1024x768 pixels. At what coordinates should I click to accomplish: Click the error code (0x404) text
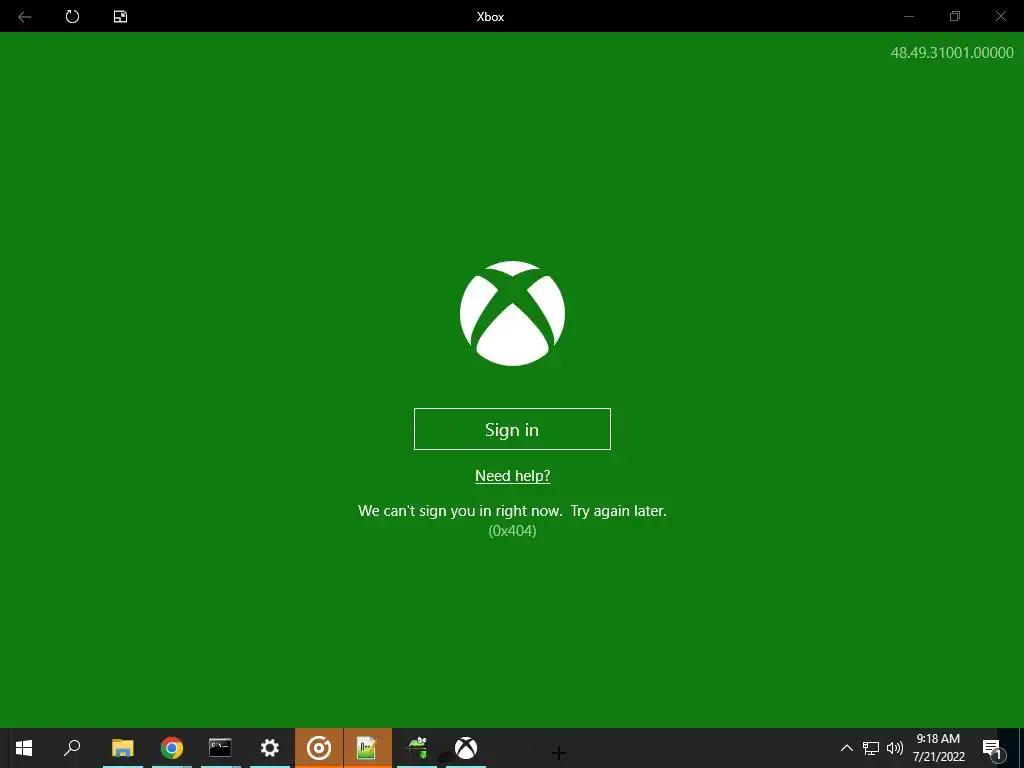coord(512,531)
